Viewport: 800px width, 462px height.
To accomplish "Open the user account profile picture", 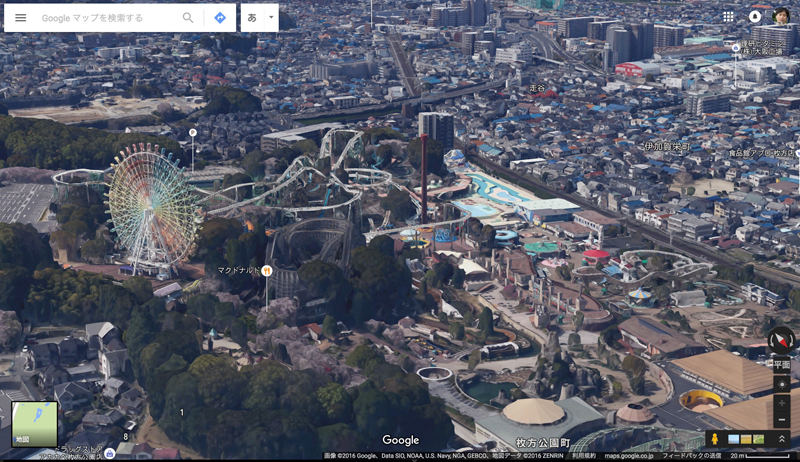I will pos(781,17).
